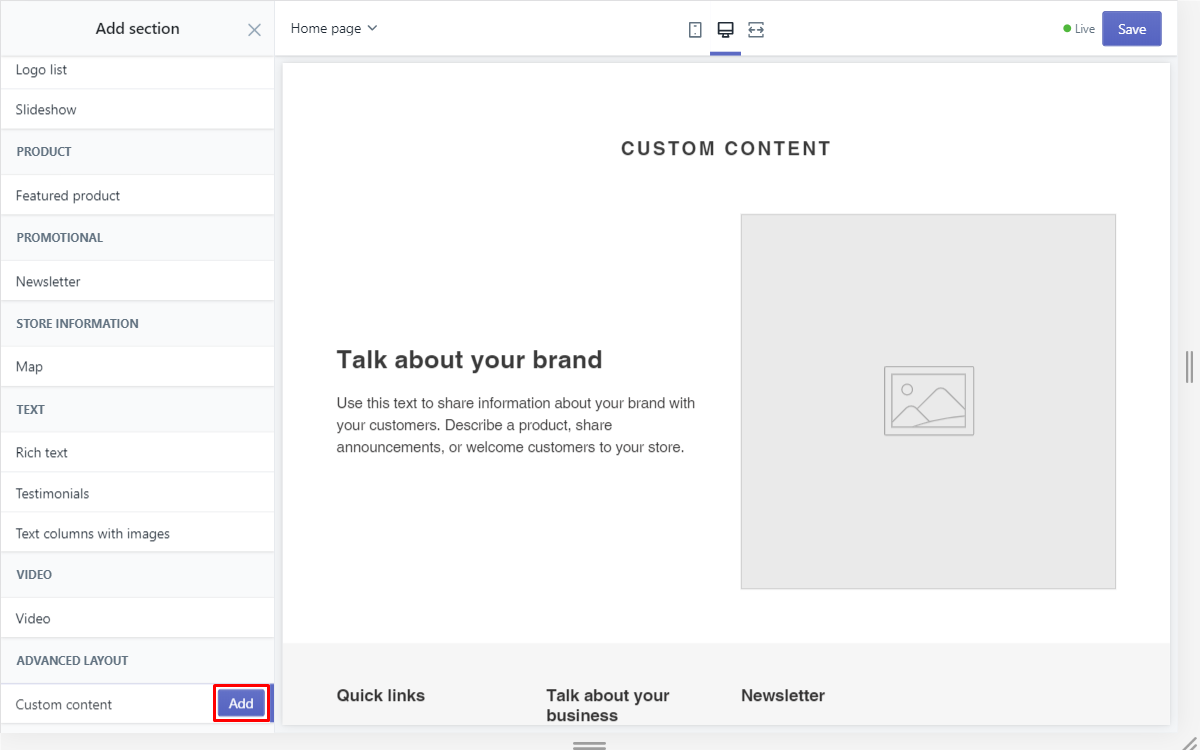Switch to fullscreen width preview icon
The width and height of the screenshot is (1200, 750).
pyautogui.click(x=756, y=30)
